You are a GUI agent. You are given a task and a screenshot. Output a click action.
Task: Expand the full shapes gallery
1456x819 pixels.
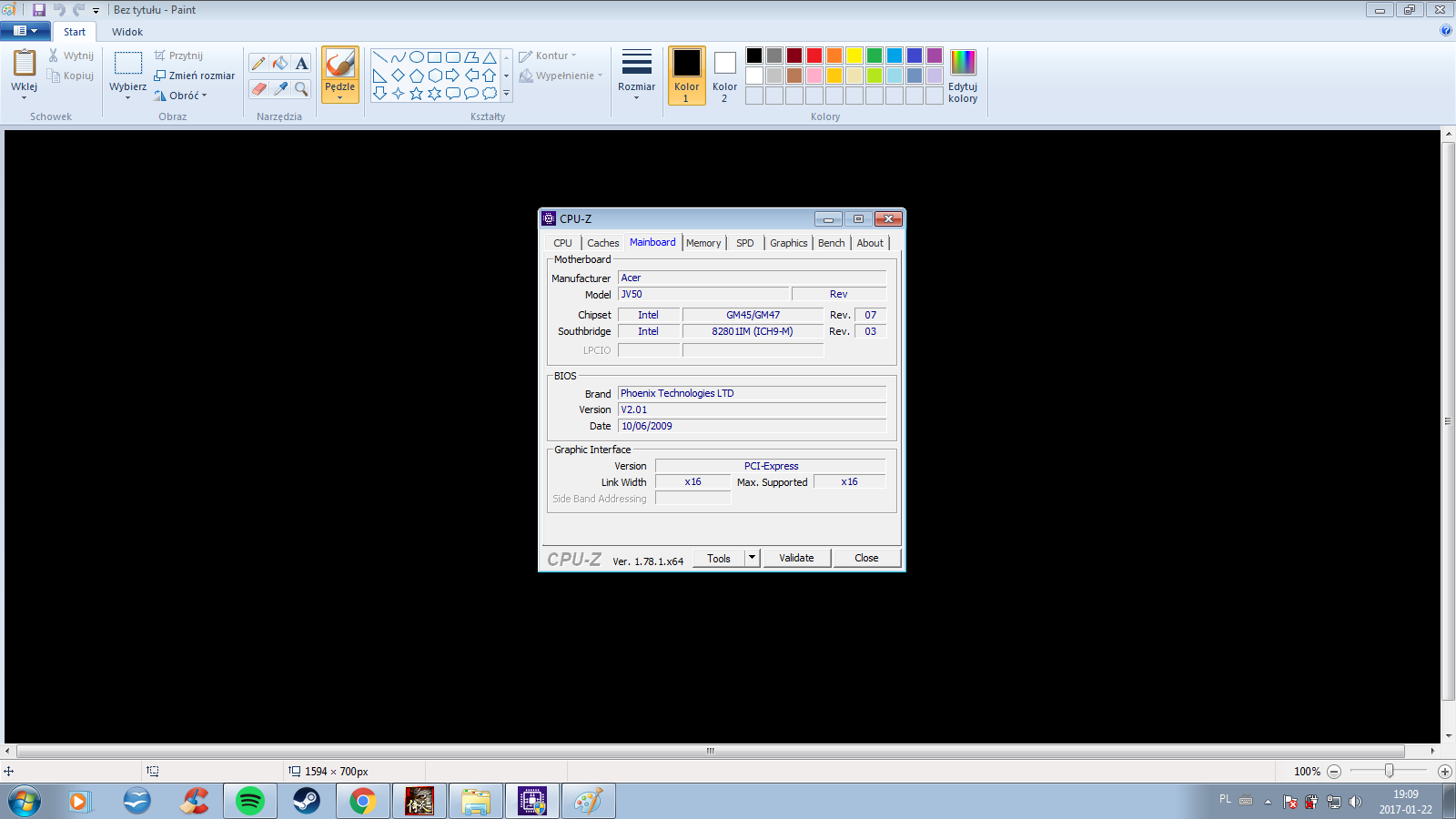[x=507, y=94]
